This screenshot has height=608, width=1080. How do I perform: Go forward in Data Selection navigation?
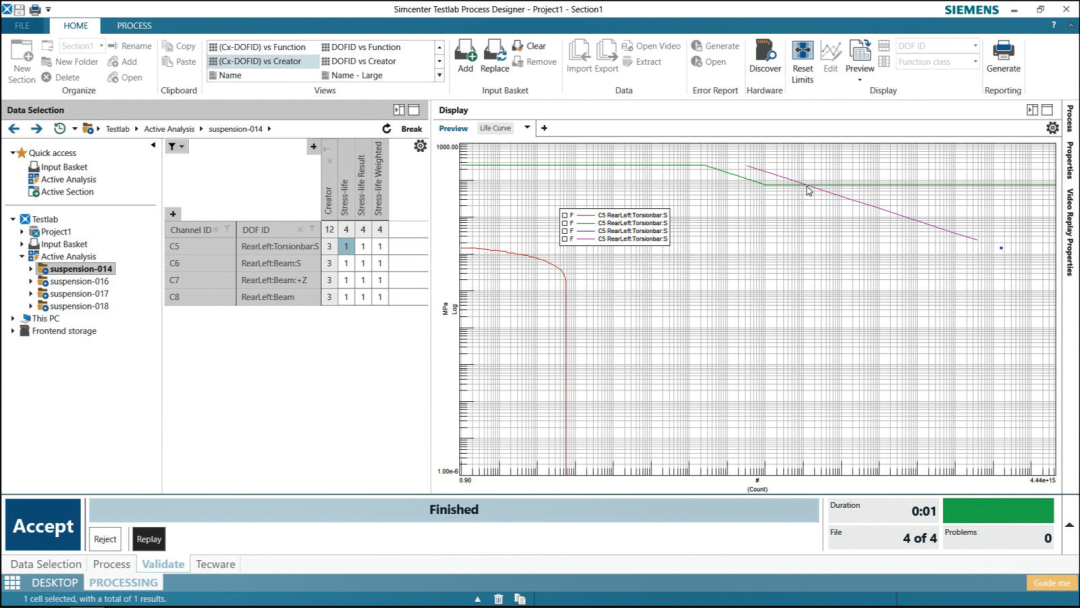(37, 129)
